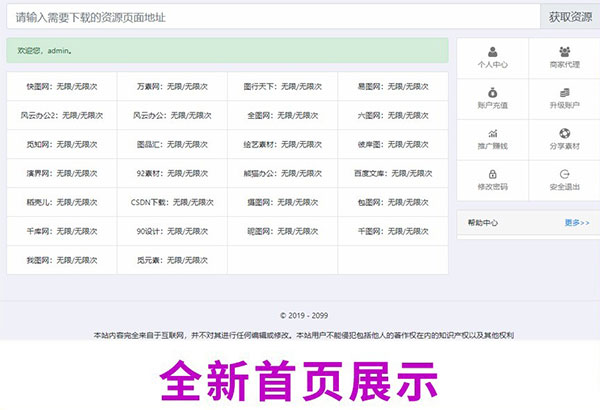The width and height of the screenshot is (600, 410).
Task: Select the 彼岸图 quota cell
Action: 393,144
